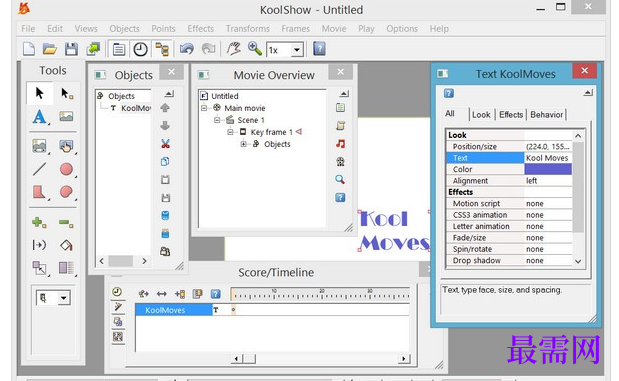
Task: Select the red circle shape tool
Action: (x=66, y=169)
